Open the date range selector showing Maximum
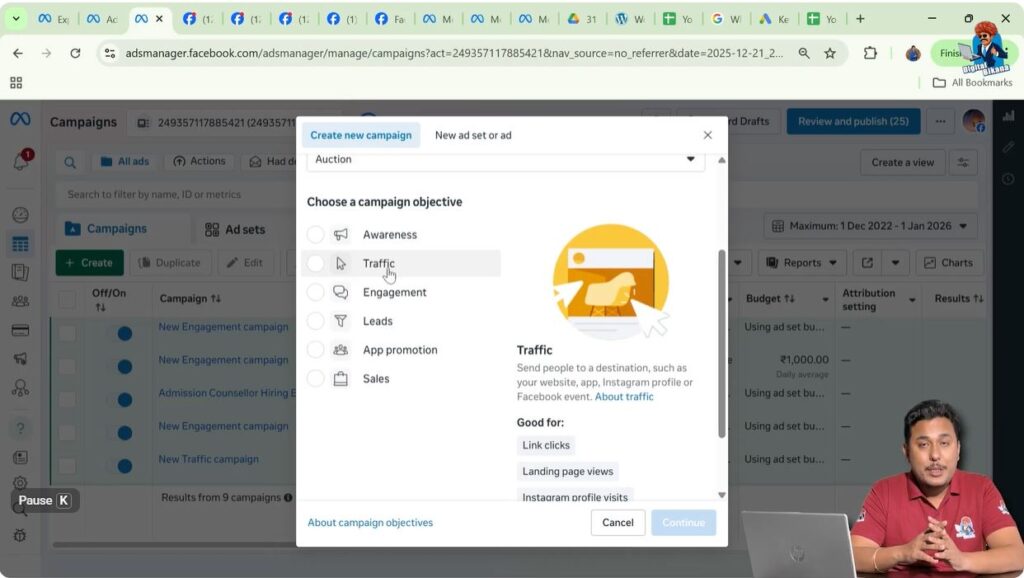This screenshot has width=1024, height=578. [869, 225]
